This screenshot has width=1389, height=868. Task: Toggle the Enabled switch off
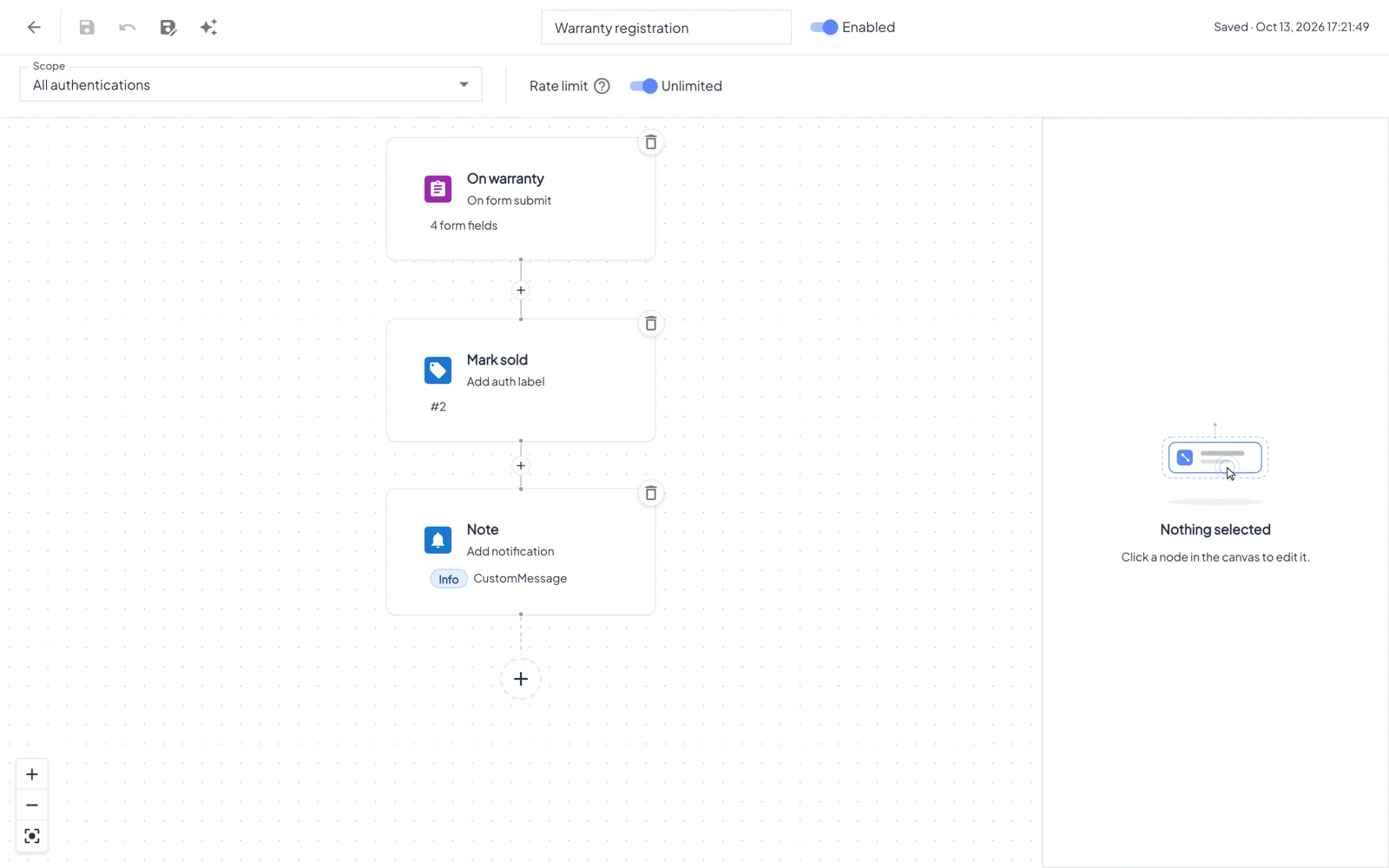pyautogui.click(x=824, y=27)
